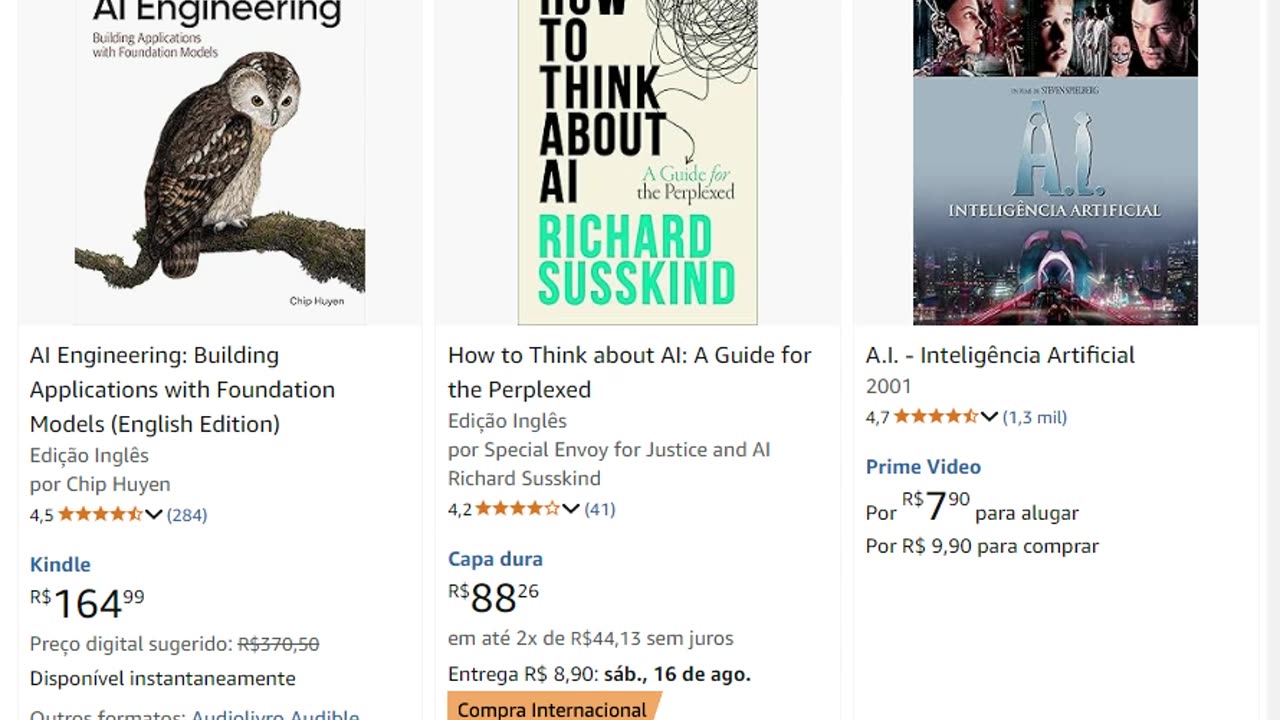Open the A.I. Inteligência Artificial movie poster
The height and width of the screenshot is (720, 1280).
point(1055,160)
